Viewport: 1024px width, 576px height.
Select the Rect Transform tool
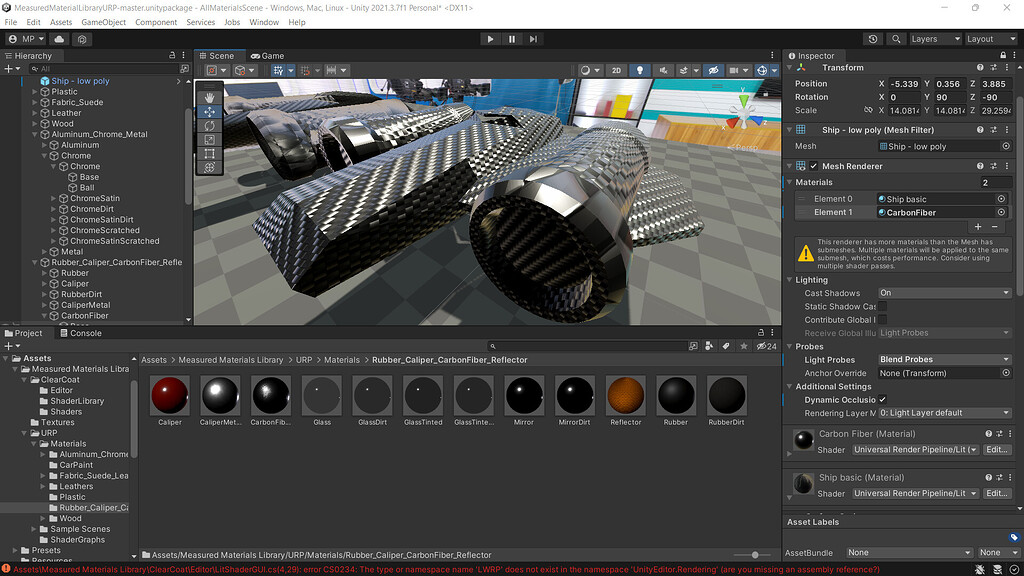click(209, 153)
